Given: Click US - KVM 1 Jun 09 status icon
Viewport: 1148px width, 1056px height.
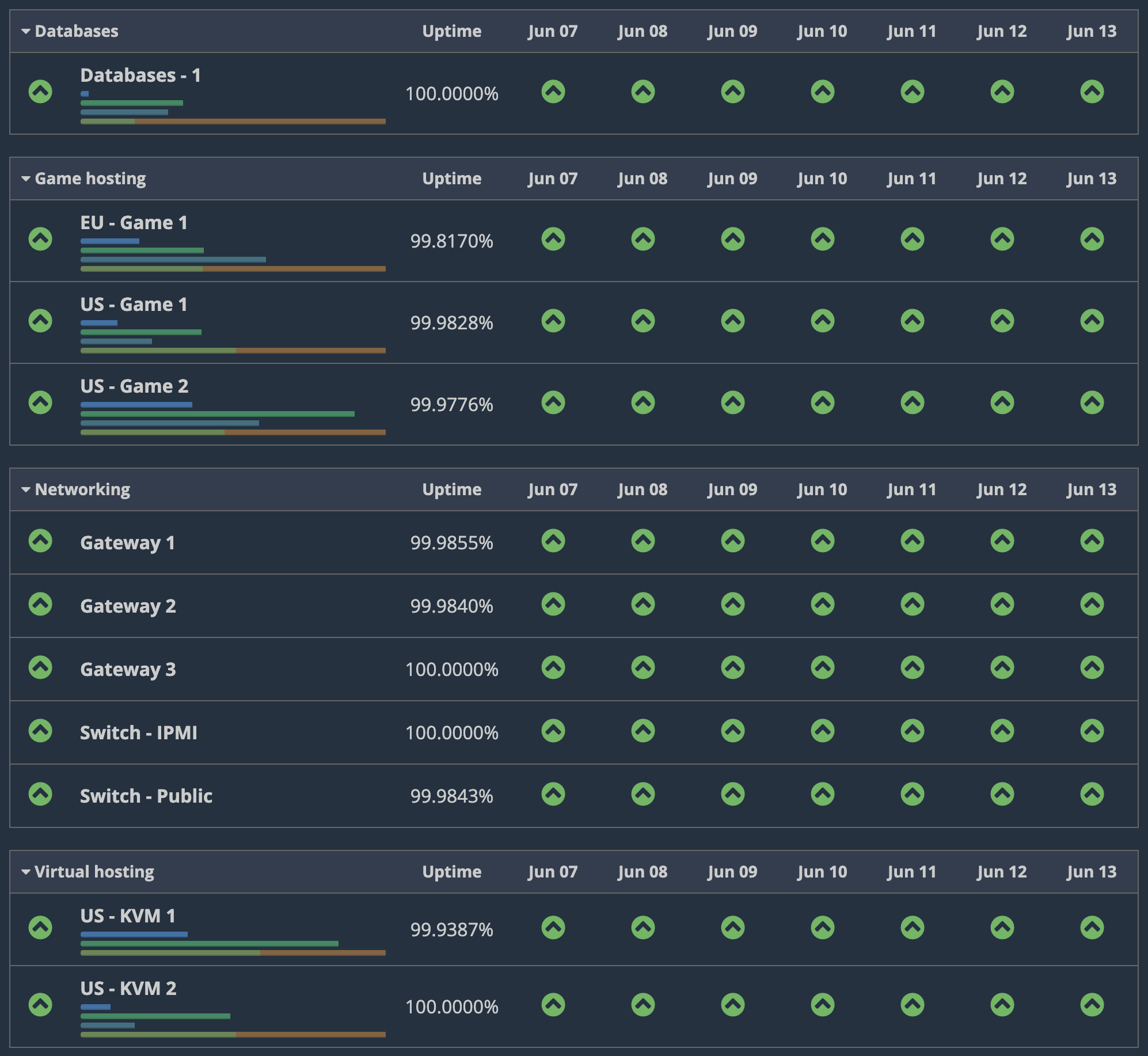Looking at the screenshot, I should point(732,928).
